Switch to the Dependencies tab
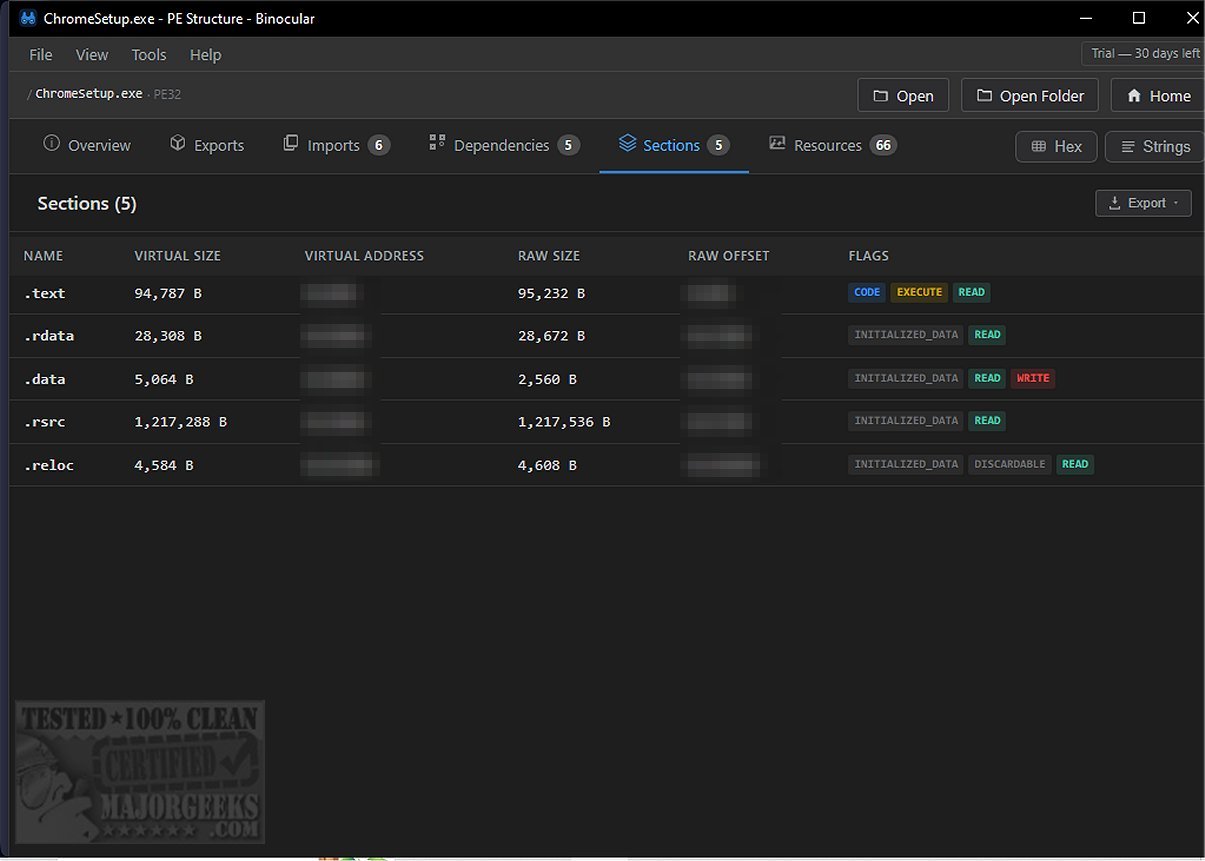The width and height of the screenshot is (1205, 861). pos(504,145)
